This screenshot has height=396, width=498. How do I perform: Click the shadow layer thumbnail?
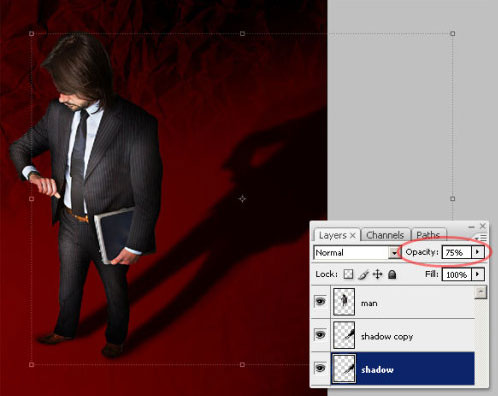344,368
